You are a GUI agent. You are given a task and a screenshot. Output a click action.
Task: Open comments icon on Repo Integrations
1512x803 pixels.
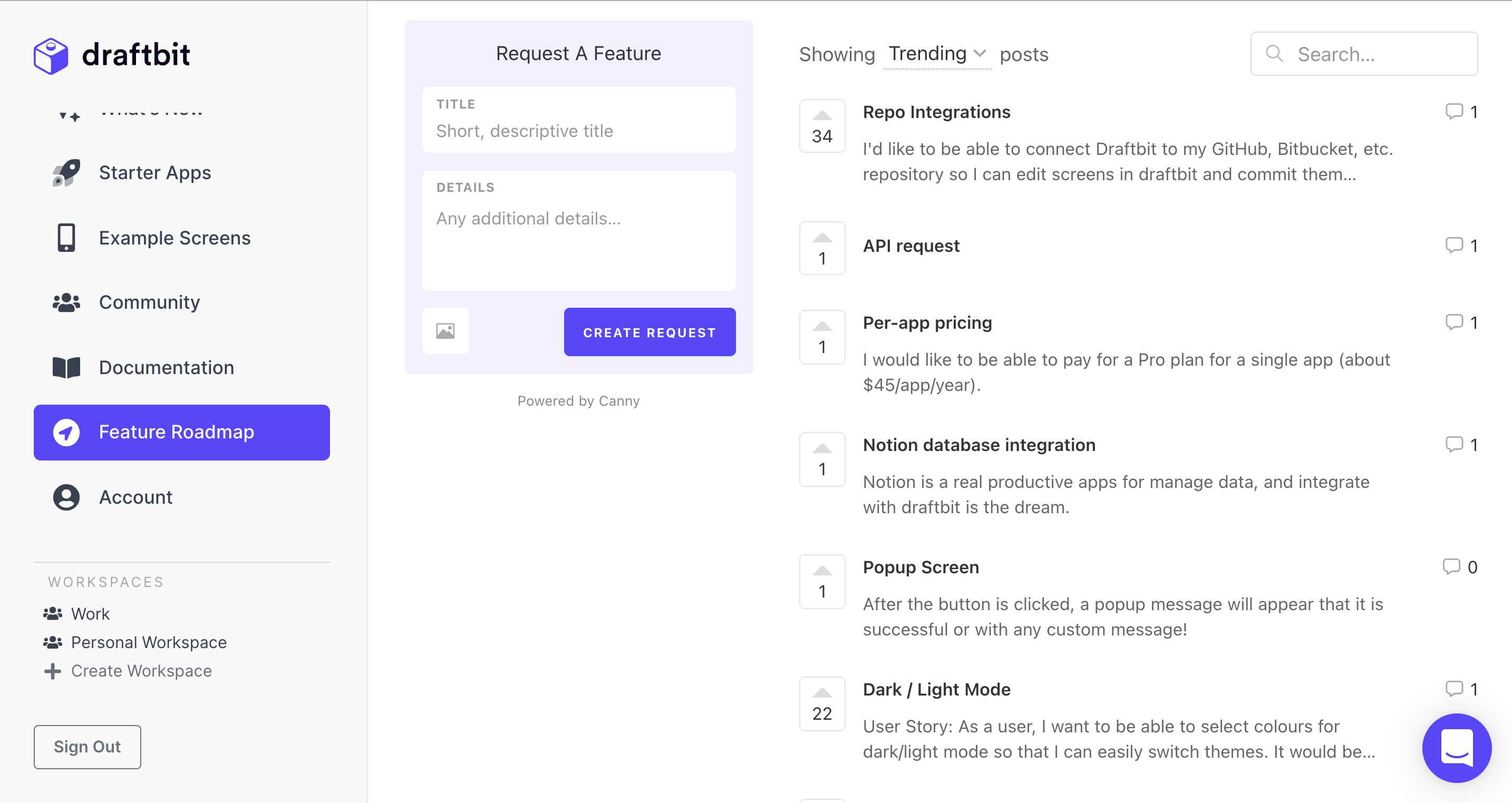(1454, 112)
